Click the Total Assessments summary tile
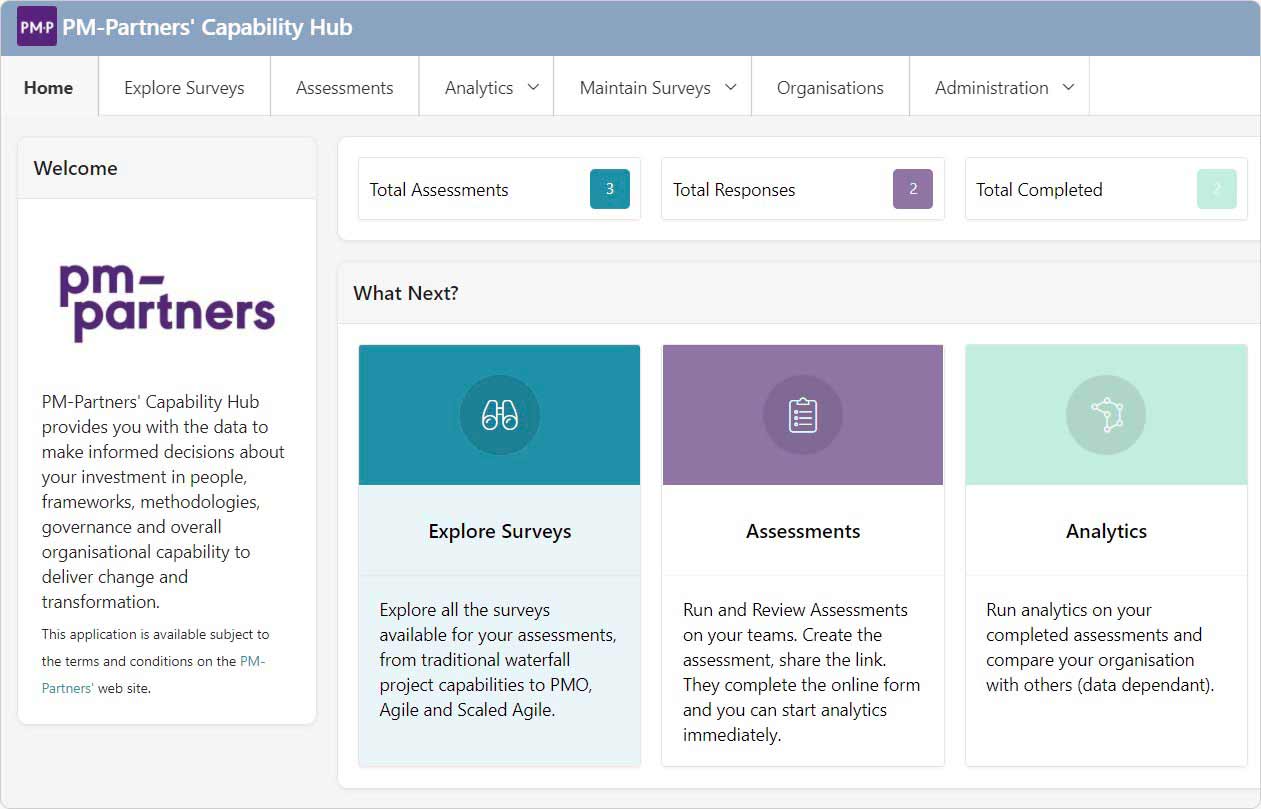 (x=499, y=189)
